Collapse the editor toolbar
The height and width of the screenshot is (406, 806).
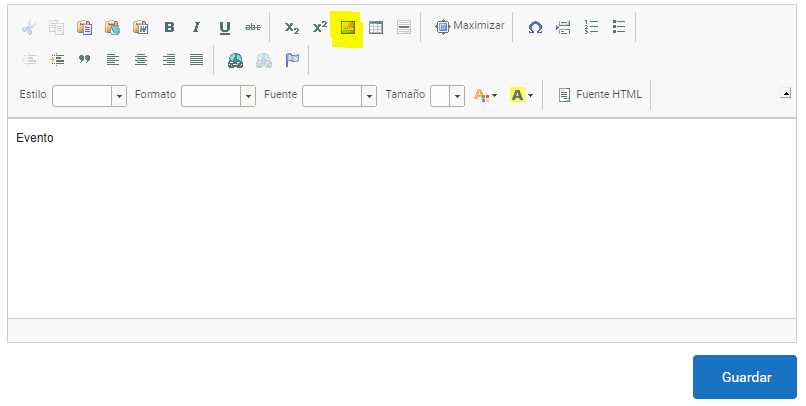click(x=785, y=93)
